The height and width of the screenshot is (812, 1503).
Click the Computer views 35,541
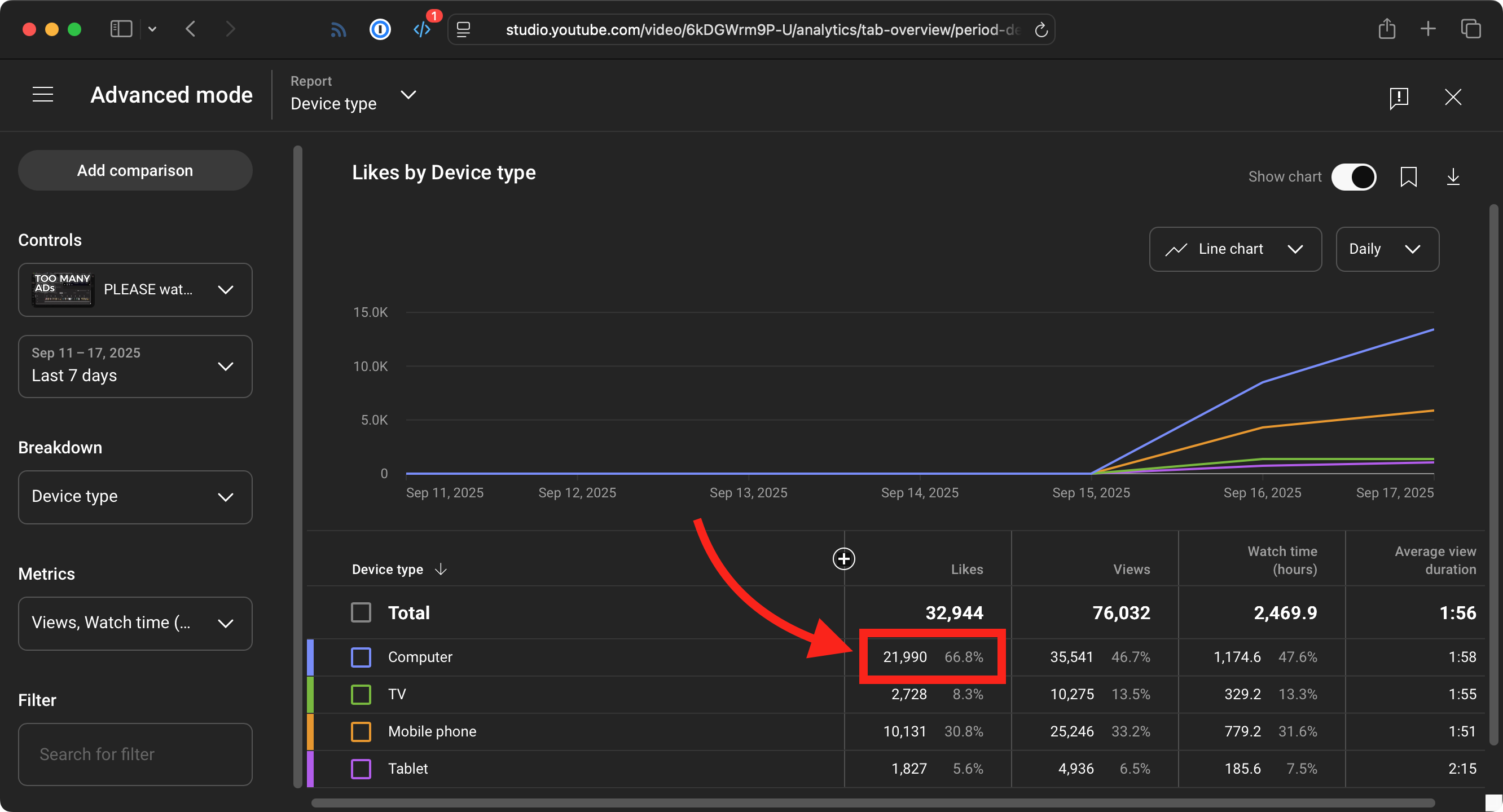point(1071,657)
